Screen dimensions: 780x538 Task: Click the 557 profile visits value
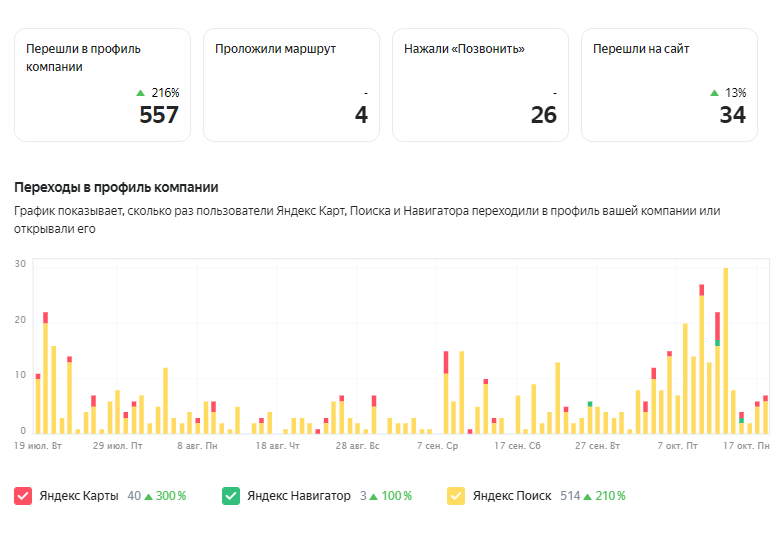click(159, 115)
